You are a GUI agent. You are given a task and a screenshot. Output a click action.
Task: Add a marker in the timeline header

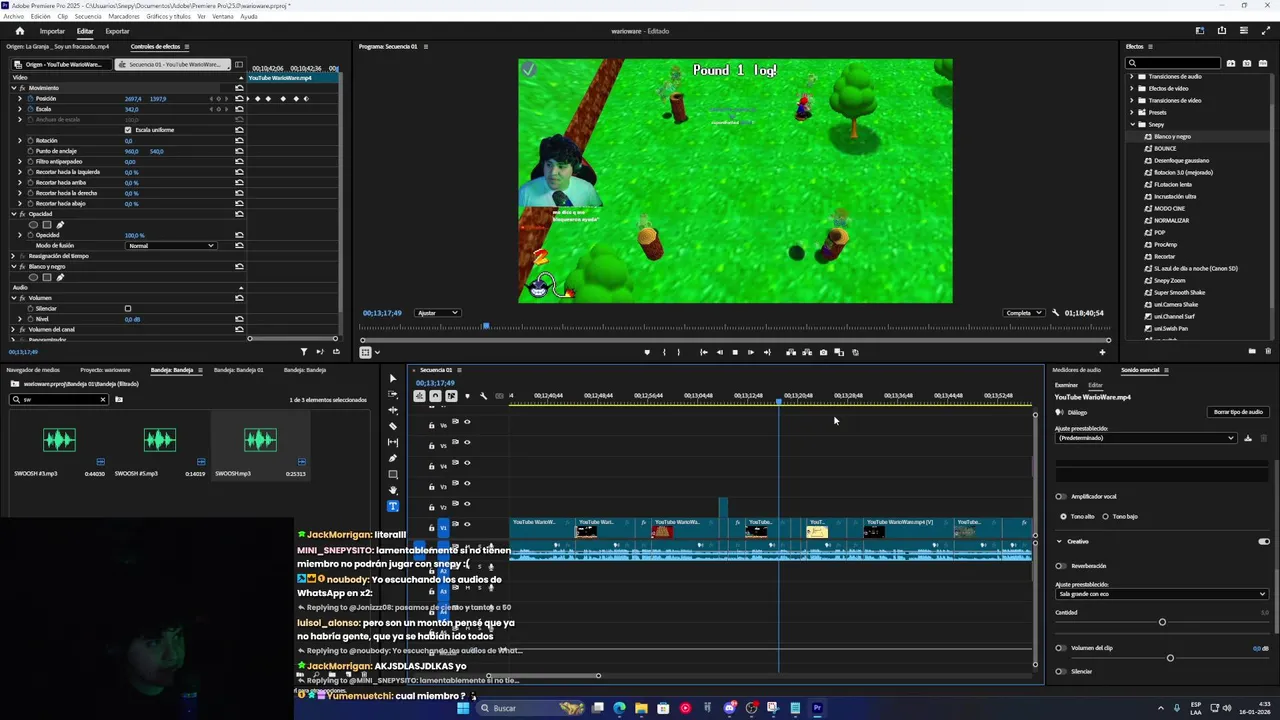pyautogui.click(x=467, y=396)
